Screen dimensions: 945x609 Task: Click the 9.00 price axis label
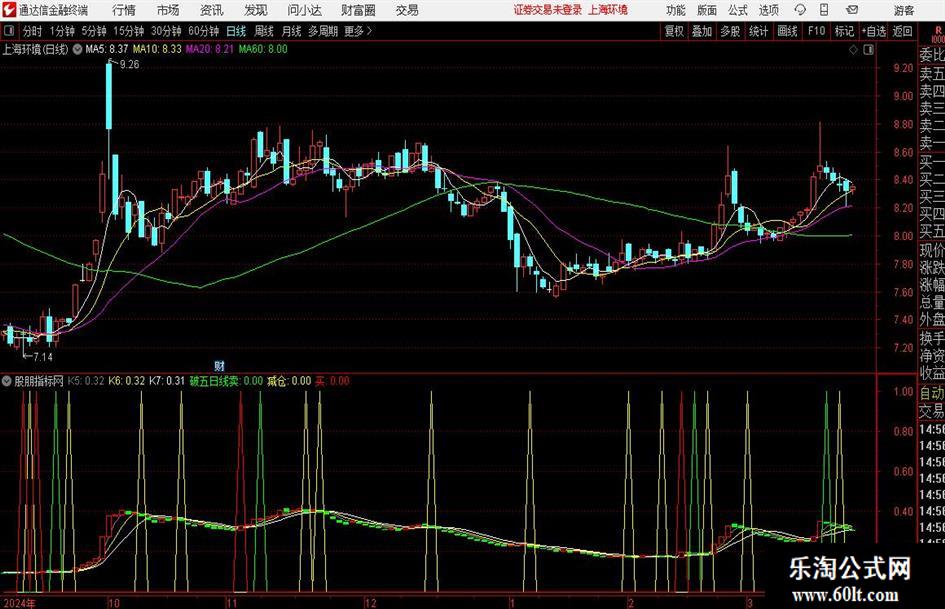pyautogui.click(x=903, y=96)
